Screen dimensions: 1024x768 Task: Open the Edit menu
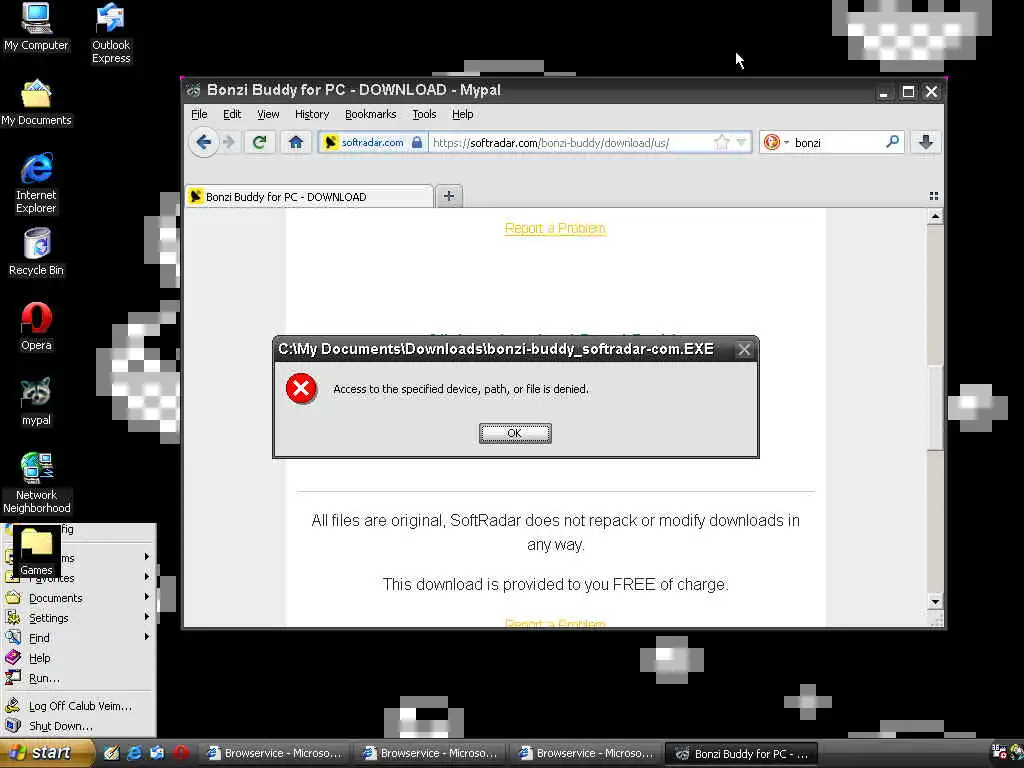point(232,114)
